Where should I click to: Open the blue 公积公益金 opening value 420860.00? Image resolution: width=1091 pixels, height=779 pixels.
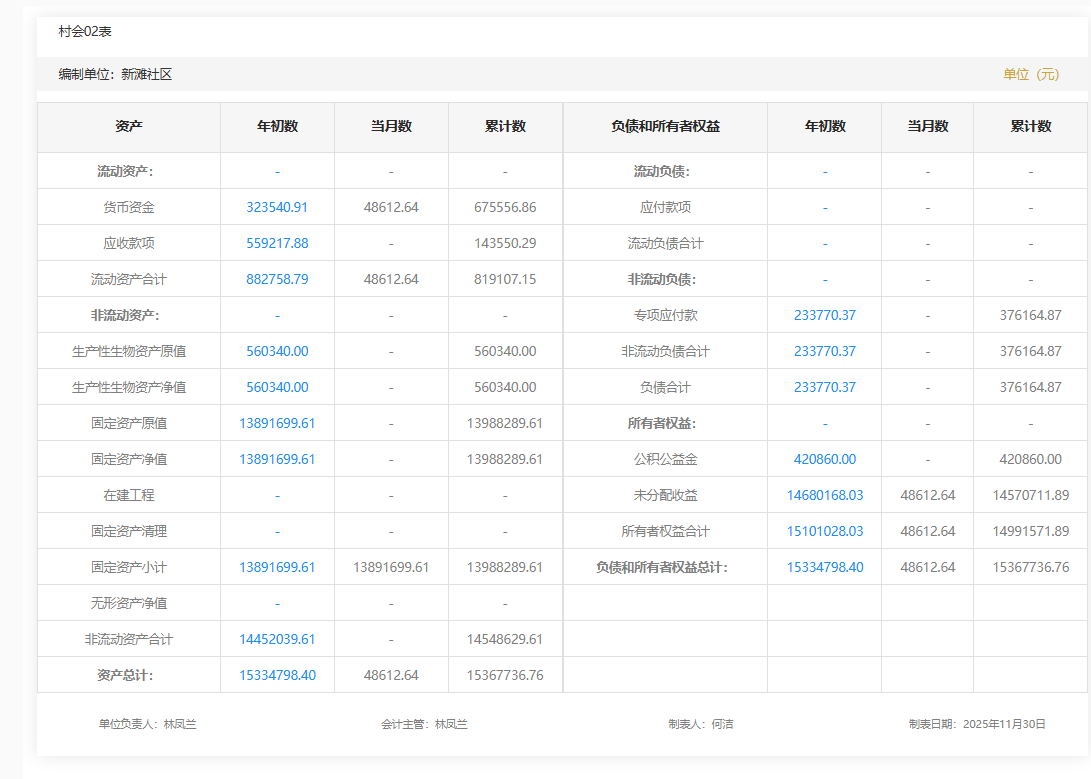(824, 459)
